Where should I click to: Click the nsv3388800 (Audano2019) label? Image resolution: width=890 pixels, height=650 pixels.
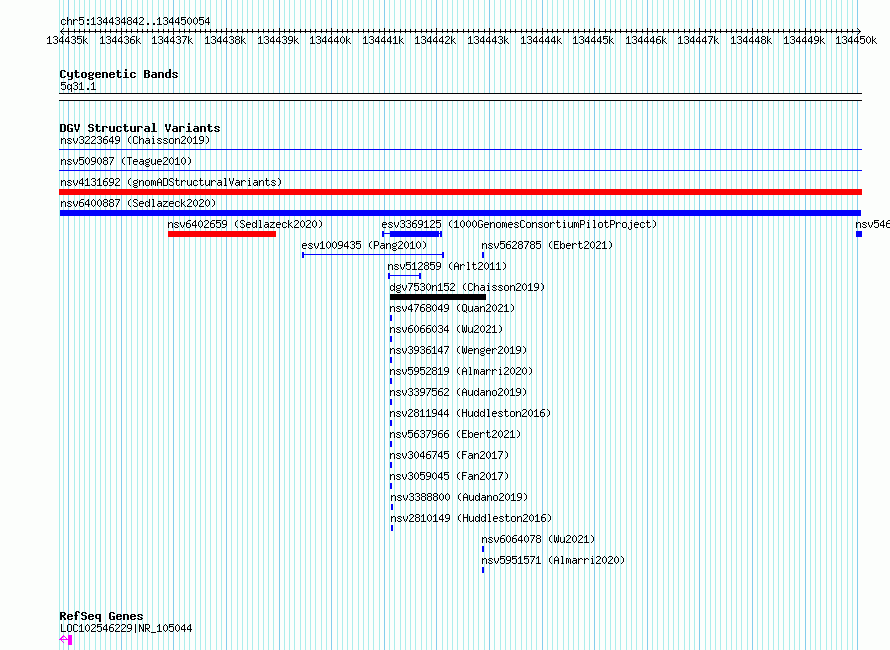click(x=459, y=497)
